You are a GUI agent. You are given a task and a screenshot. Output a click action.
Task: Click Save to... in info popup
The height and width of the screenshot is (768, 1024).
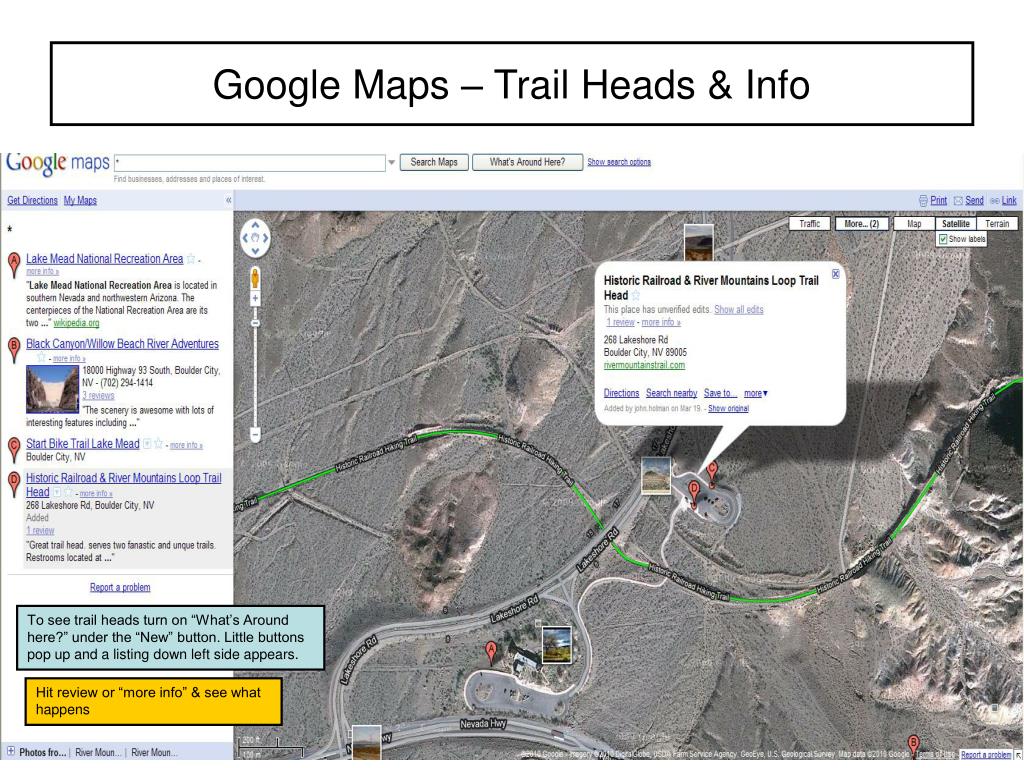[x=720, y=393]
